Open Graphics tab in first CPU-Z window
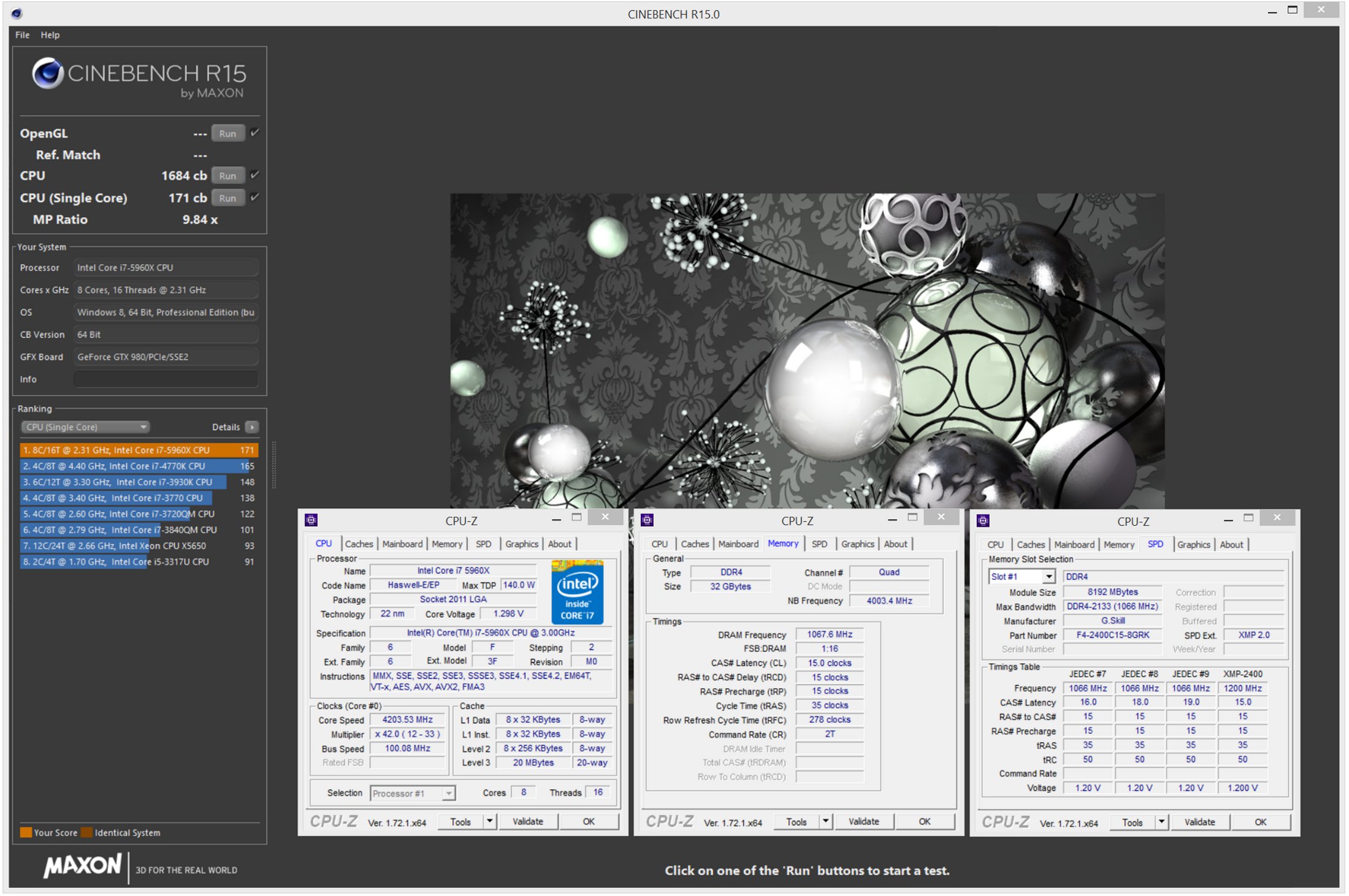This screenshot has height=896, width=1349. pos(522,544)
